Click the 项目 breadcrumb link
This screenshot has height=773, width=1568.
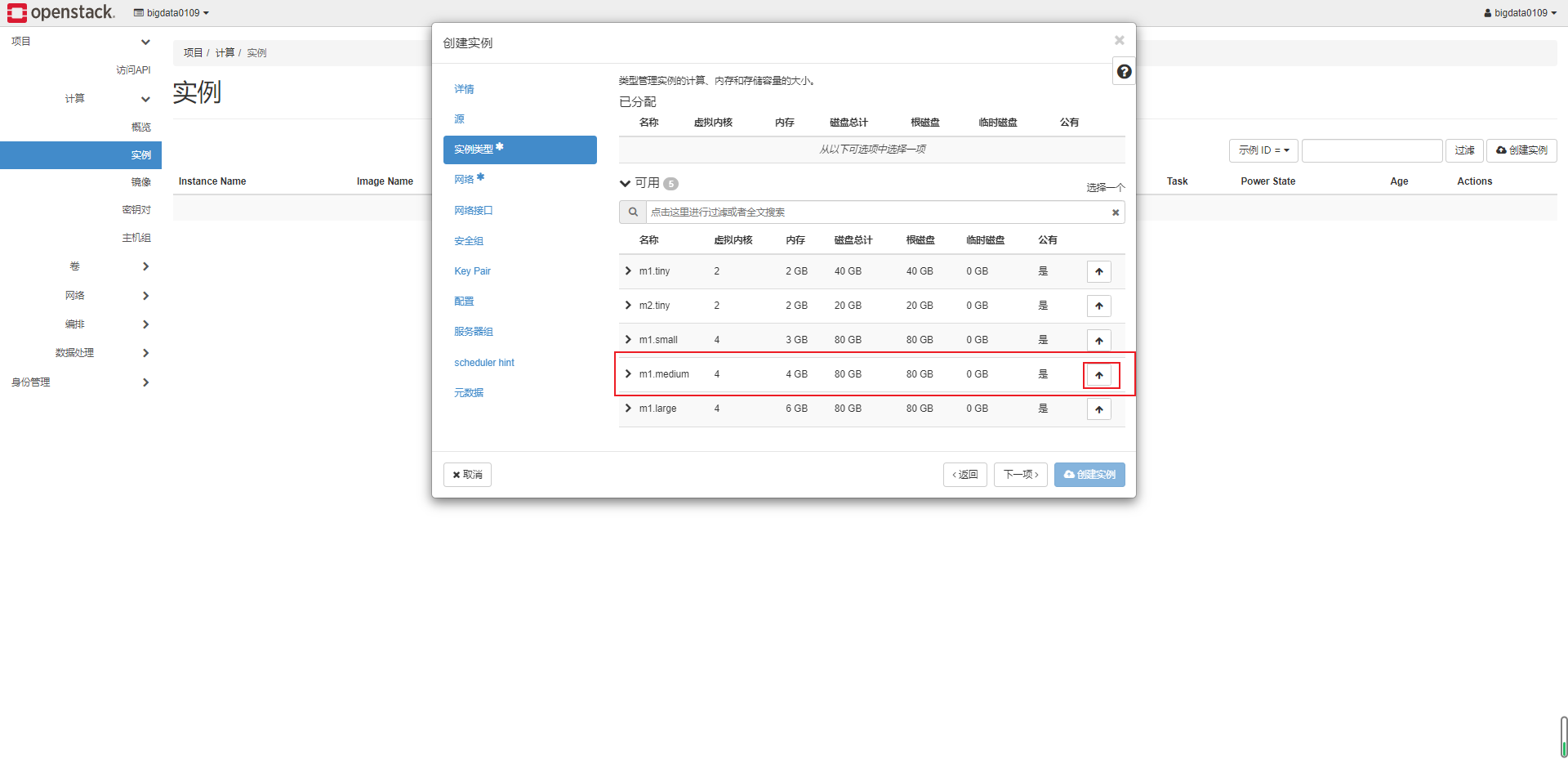pyautogui.click(x=193, y=52)
